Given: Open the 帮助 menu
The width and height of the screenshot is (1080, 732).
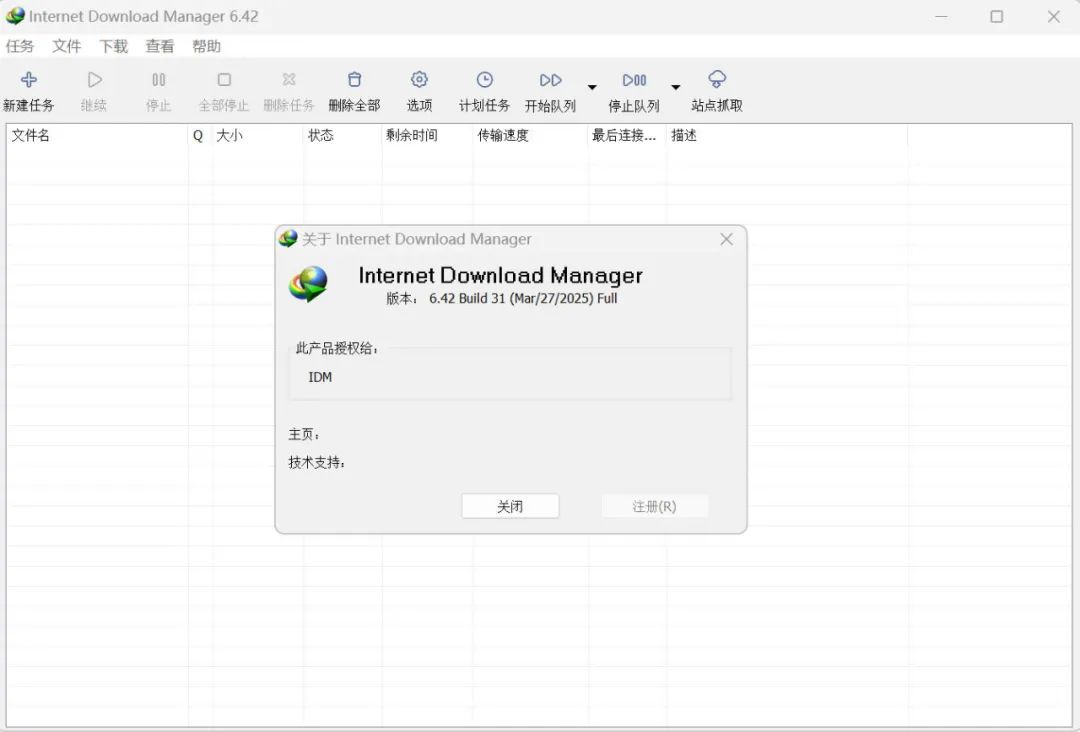Looking at the screenshot, I should point(207,46).
